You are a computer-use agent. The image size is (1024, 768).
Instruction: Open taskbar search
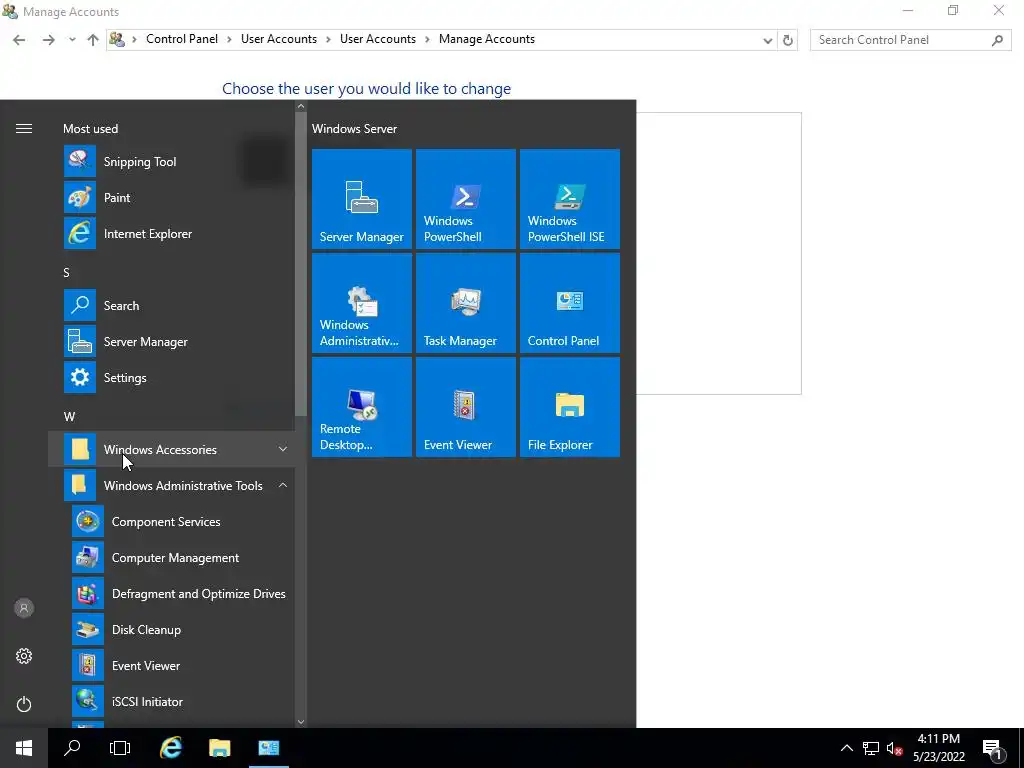[72, 748]
